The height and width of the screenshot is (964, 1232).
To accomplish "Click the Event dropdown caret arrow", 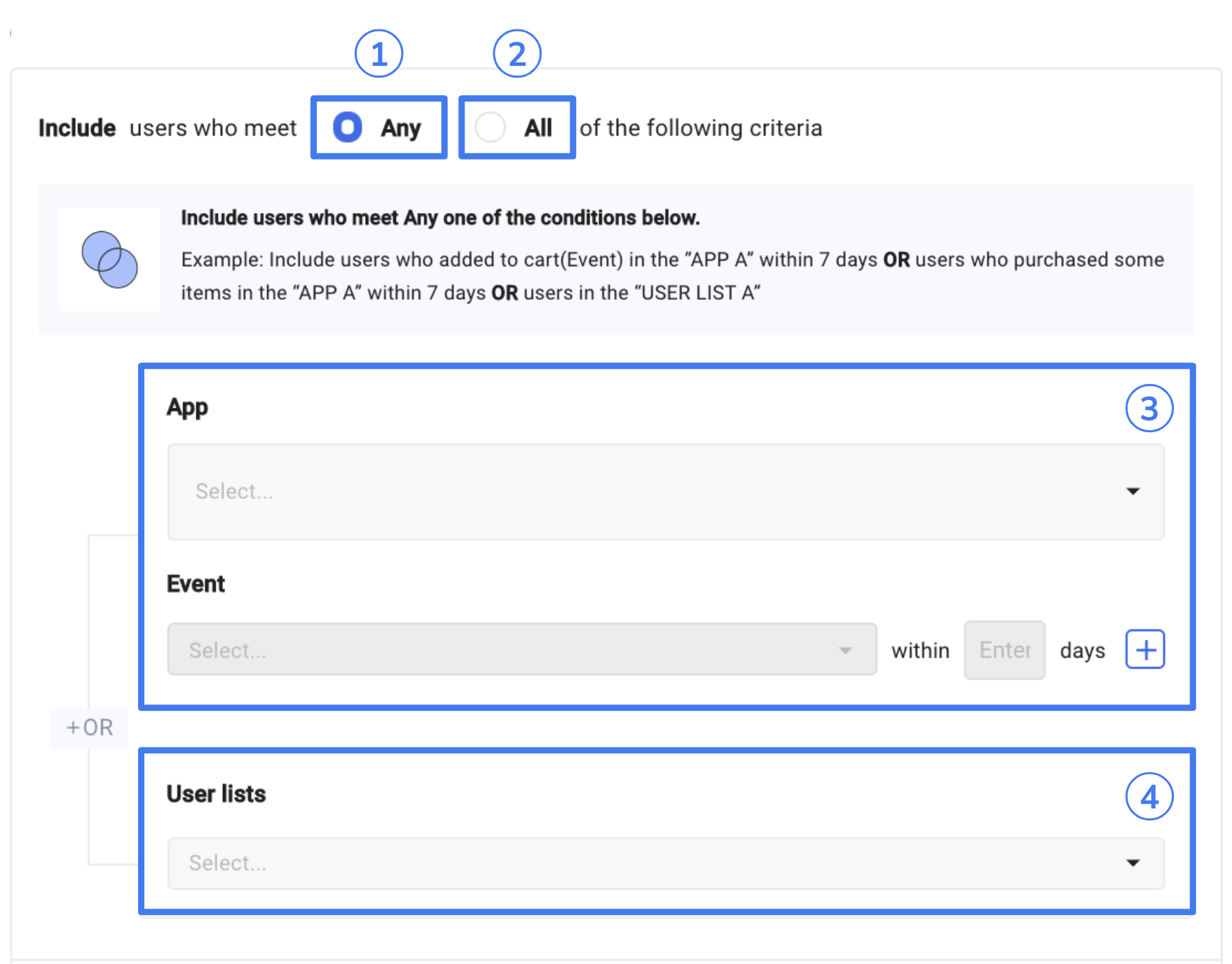I will click(x=845, y=650).
